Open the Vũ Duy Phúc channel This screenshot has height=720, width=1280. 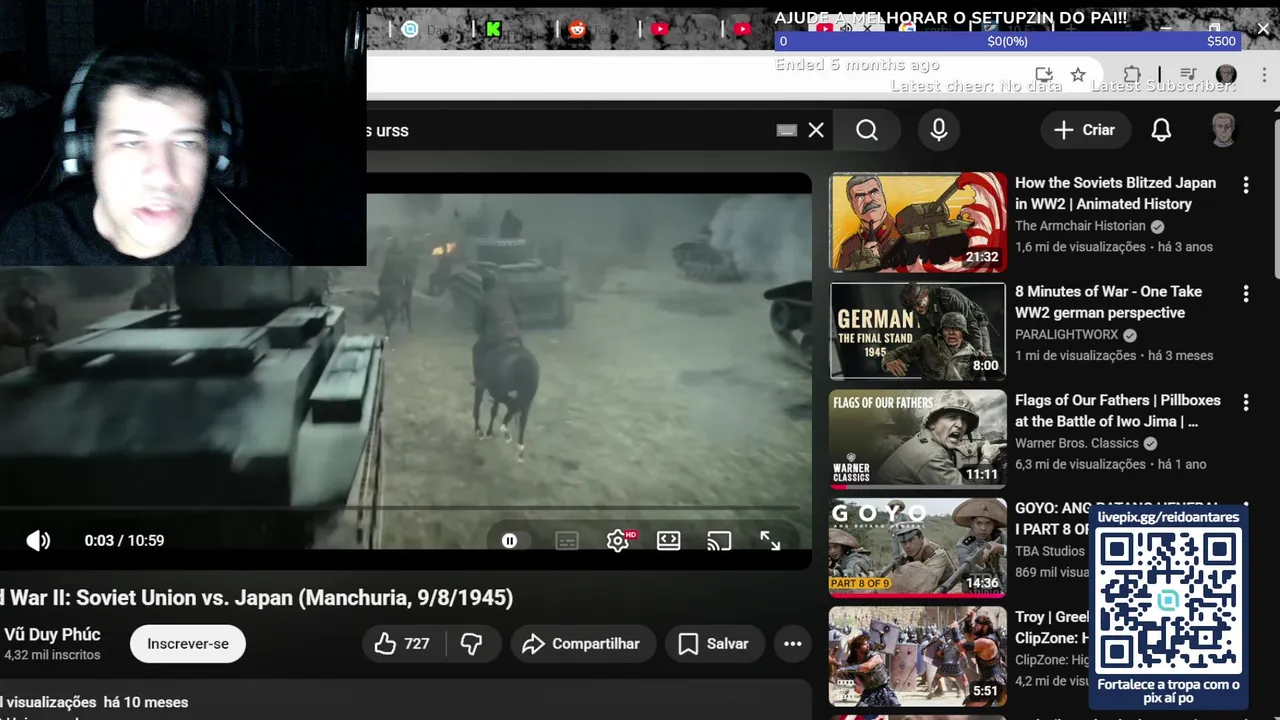(52, 635)
